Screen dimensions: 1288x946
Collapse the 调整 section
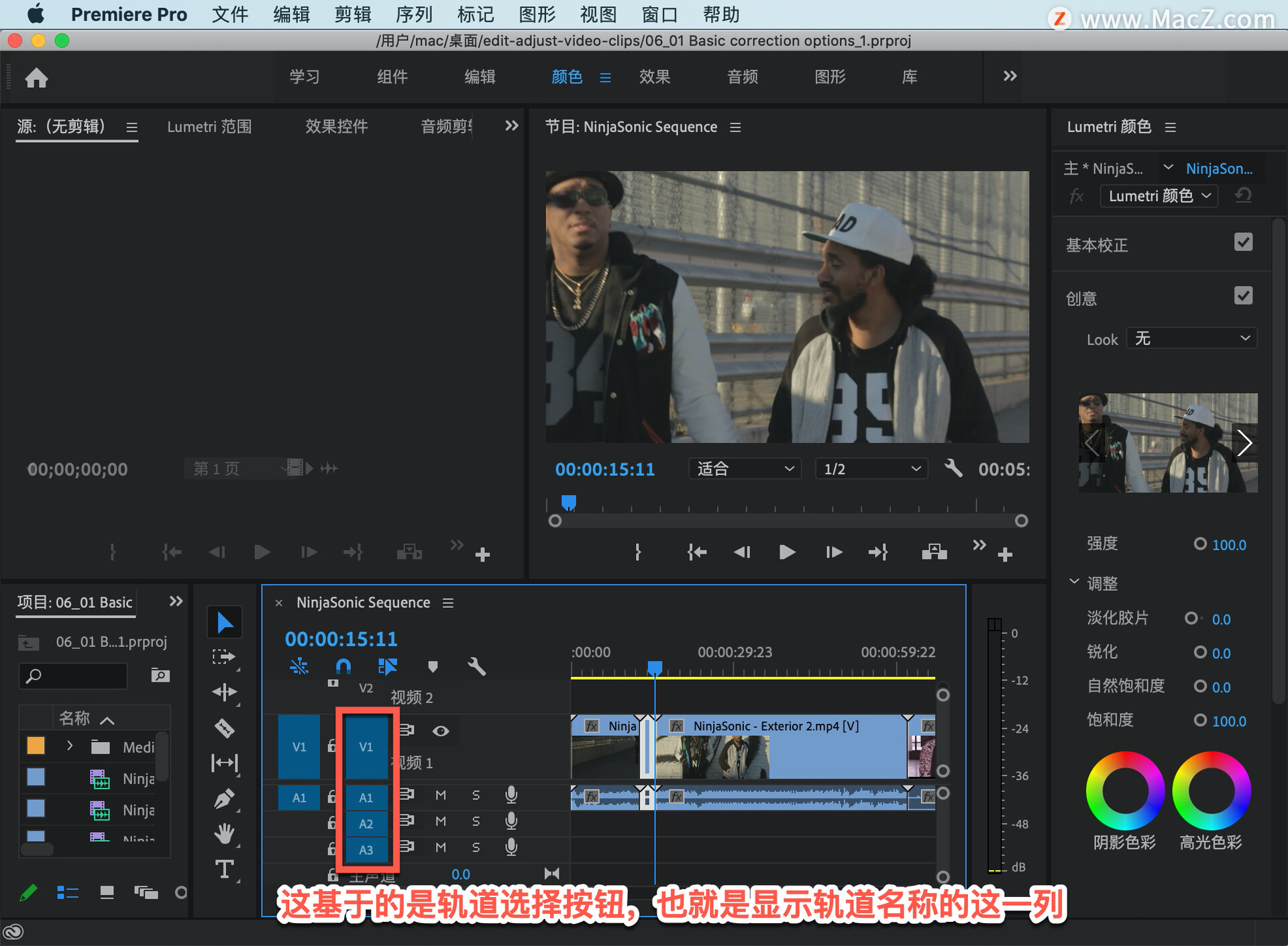tap(1074, 582)
